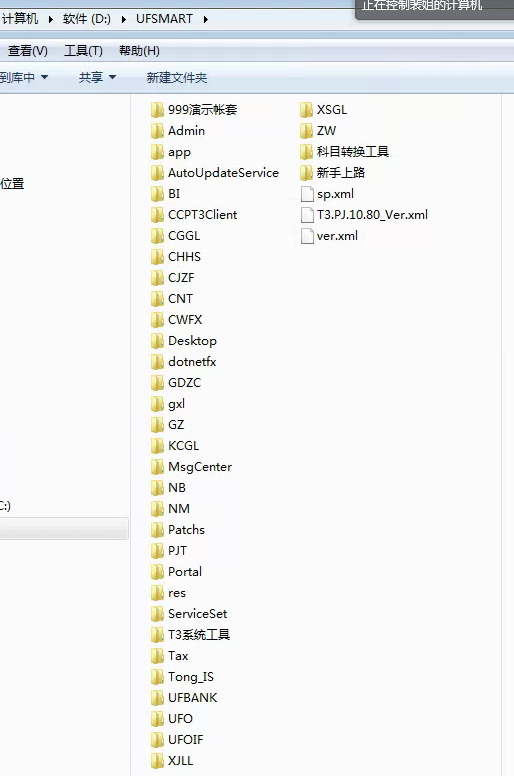The width and height of the screenshot is (514, 776).
Task: Select the 科目转换工具 folder icon
Action: point(306,151)
